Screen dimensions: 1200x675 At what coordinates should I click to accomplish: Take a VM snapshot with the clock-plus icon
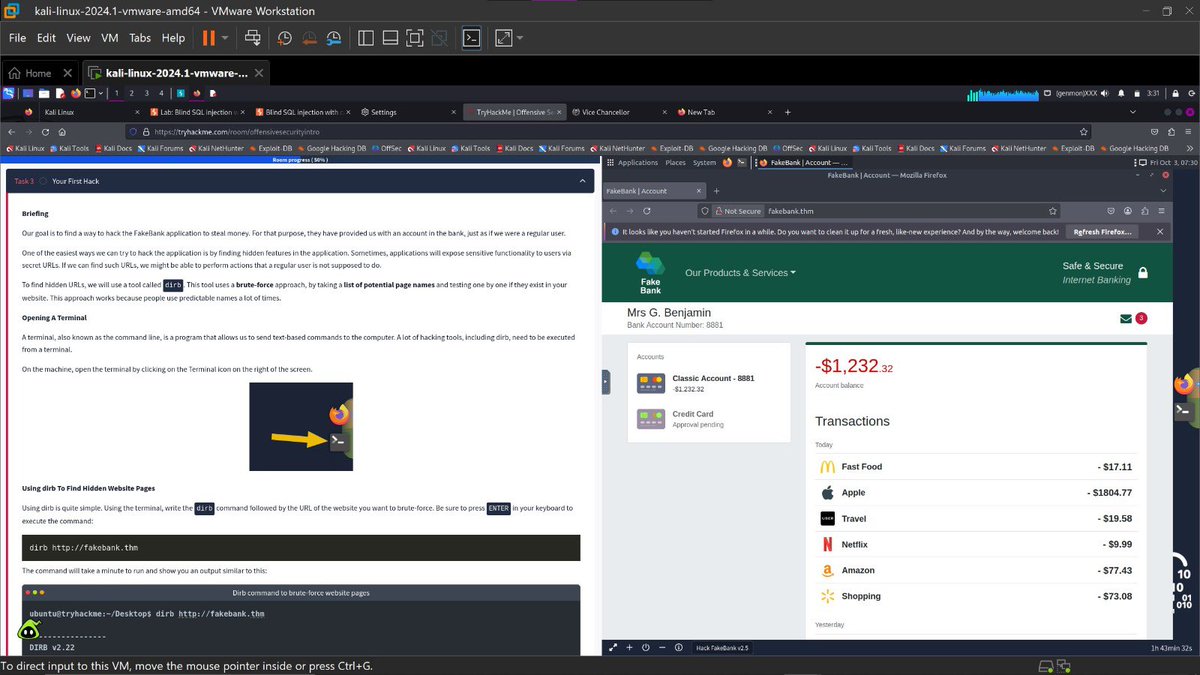click(285, 38)
